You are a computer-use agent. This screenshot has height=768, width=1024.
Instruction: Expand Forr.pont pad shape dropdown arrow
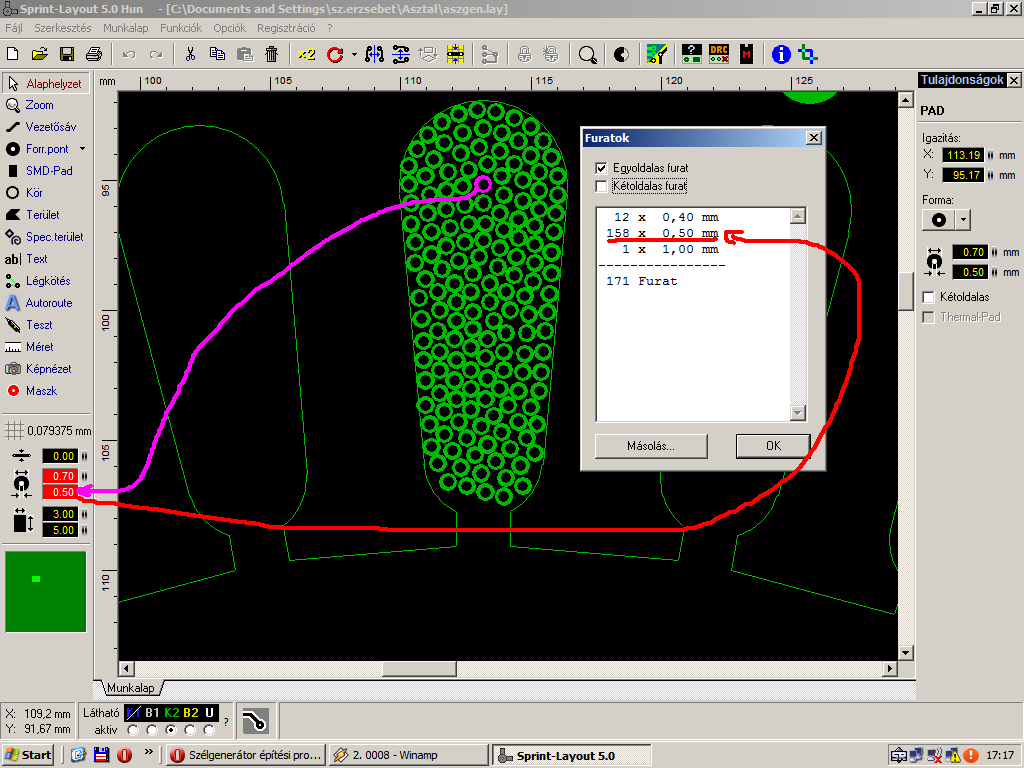(82, 149)
